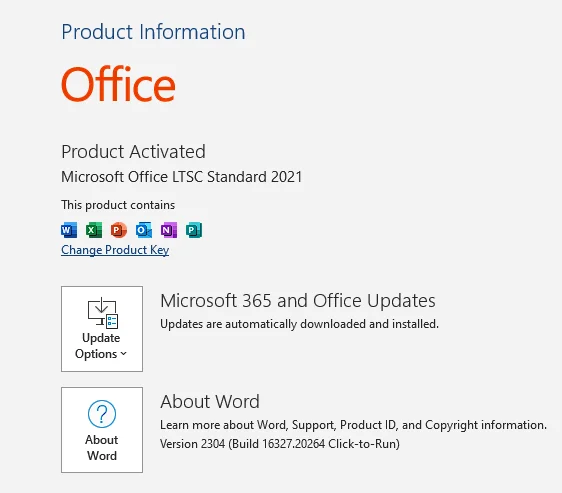This screenshot has height=493, width=562.
Task: Click the blue Outlook icon
Action: coord(144,230)
